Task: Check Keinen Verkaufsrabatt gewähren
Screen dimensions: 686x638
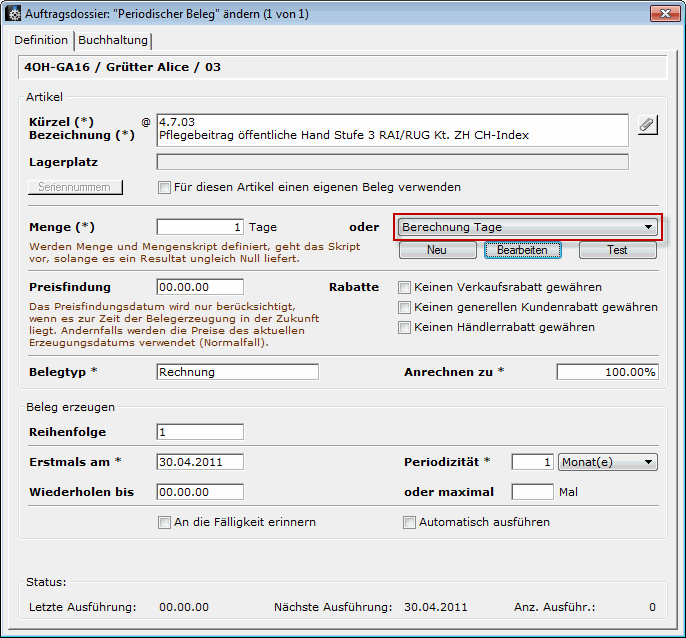Action: (405, 287)
